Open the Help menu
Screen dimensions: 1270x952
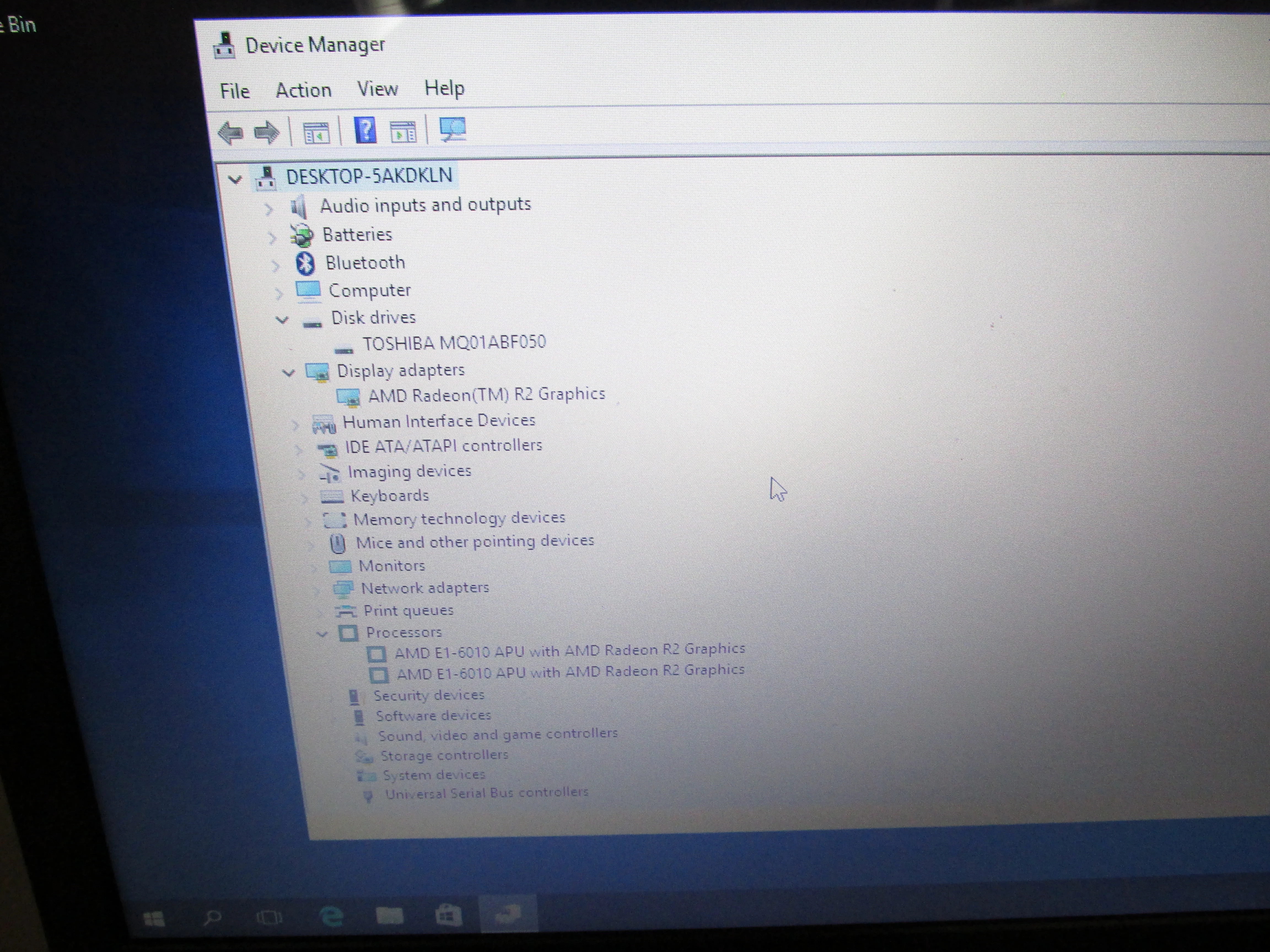[444, 88]
